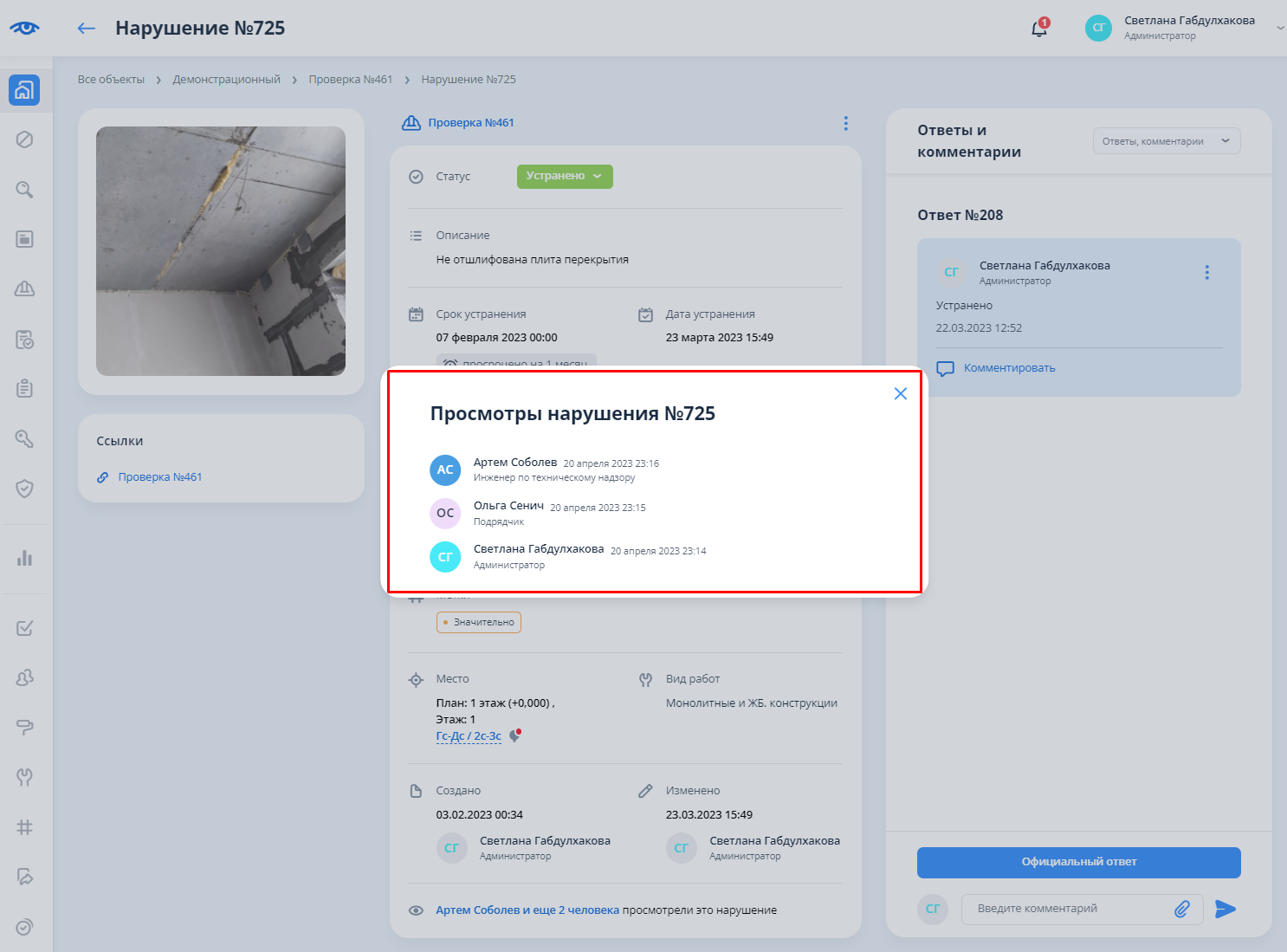Click the search magnifier sidebar icon
The height and width of the screenshot is (952, 1287).
tap(24, 190)
